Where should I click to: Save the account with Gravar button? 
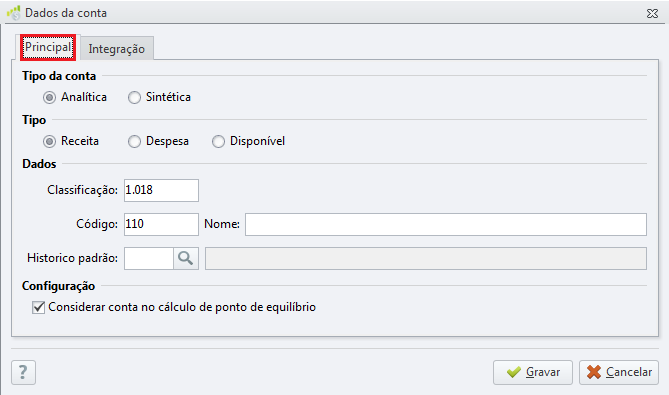point(533,372)
